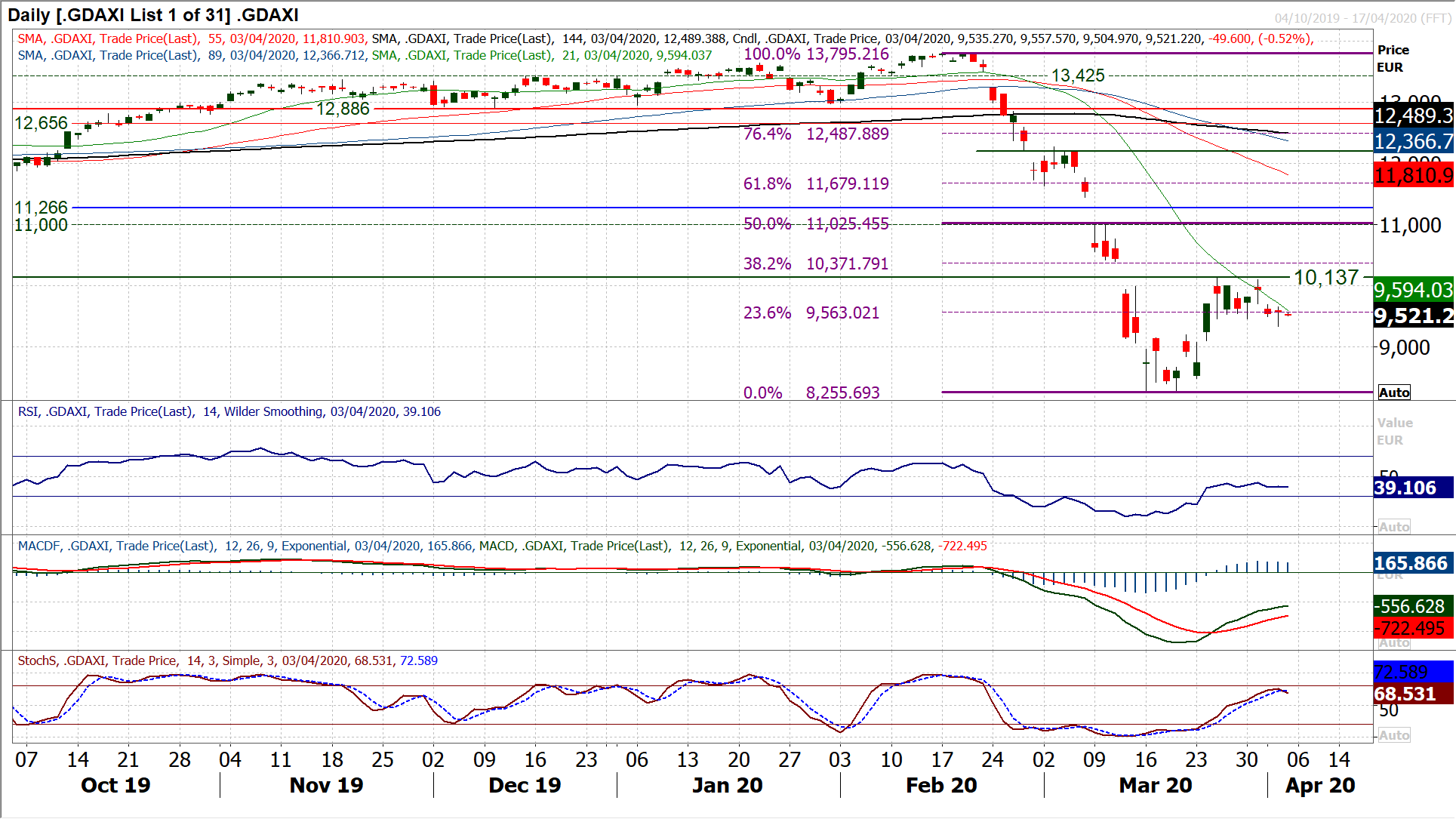The height and width of the screenshot is (819, 1456).
Task: Click the 13,425 resistance level label
Action: point(1078,75)
